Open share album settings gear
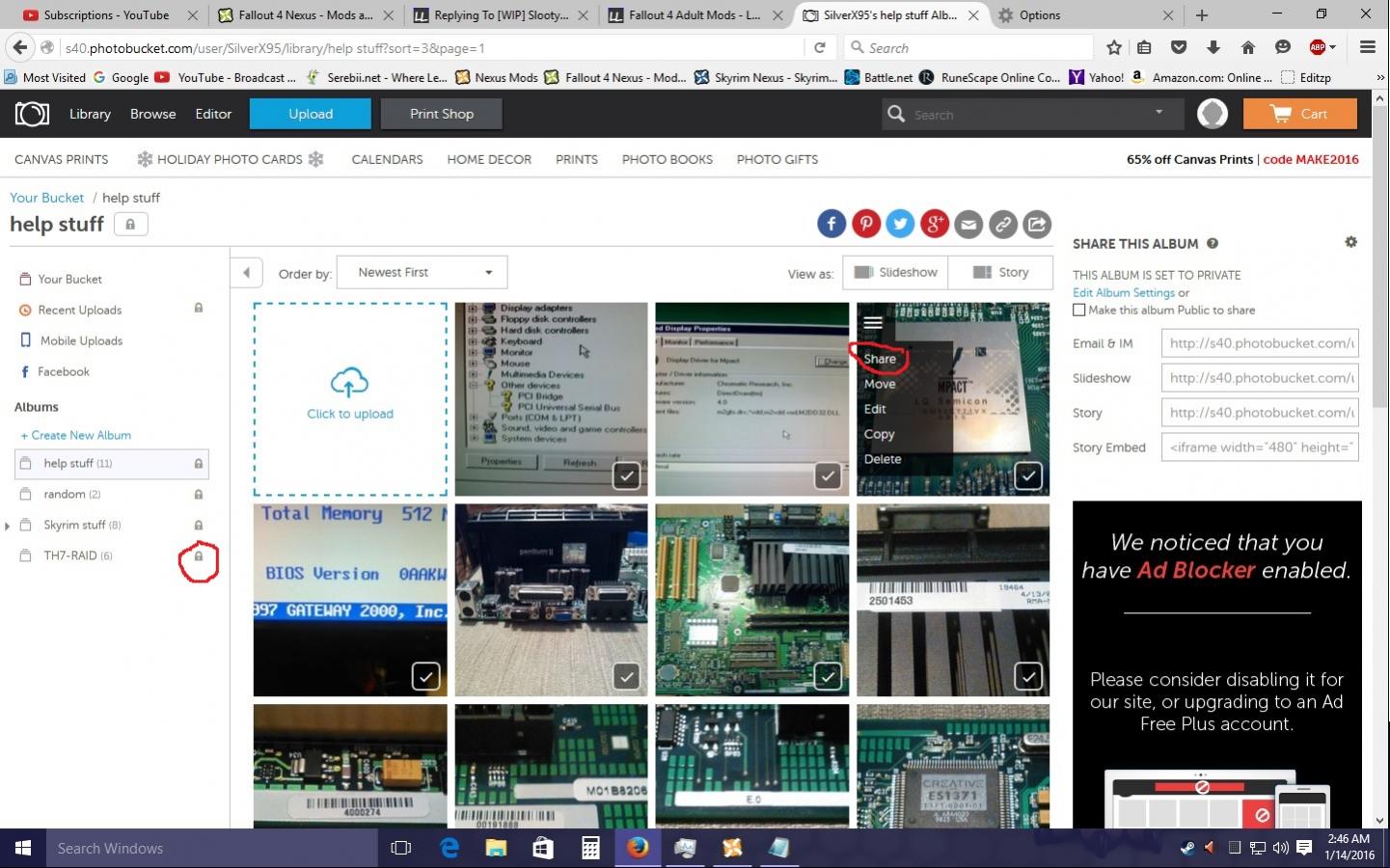The height and width of the screenshot is (868, 1390). [1351, 242]
